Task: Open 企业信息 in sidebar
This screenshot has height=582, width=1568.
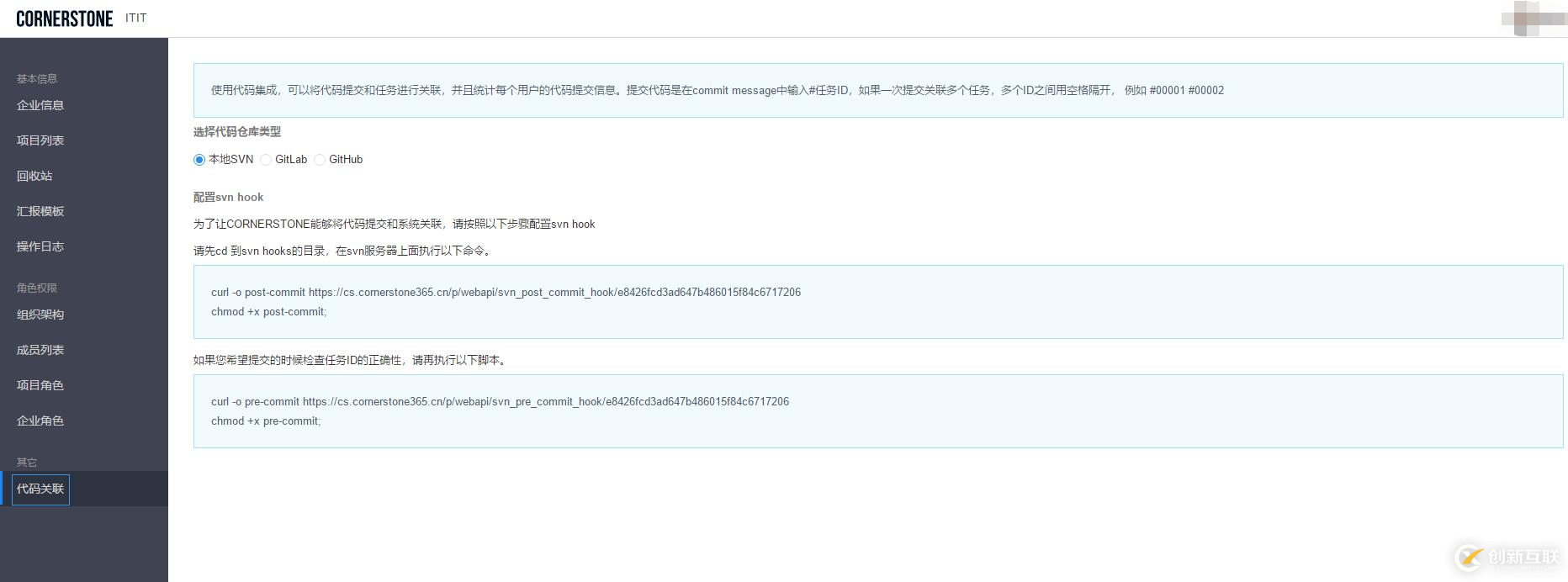Action: click(40, 105)
